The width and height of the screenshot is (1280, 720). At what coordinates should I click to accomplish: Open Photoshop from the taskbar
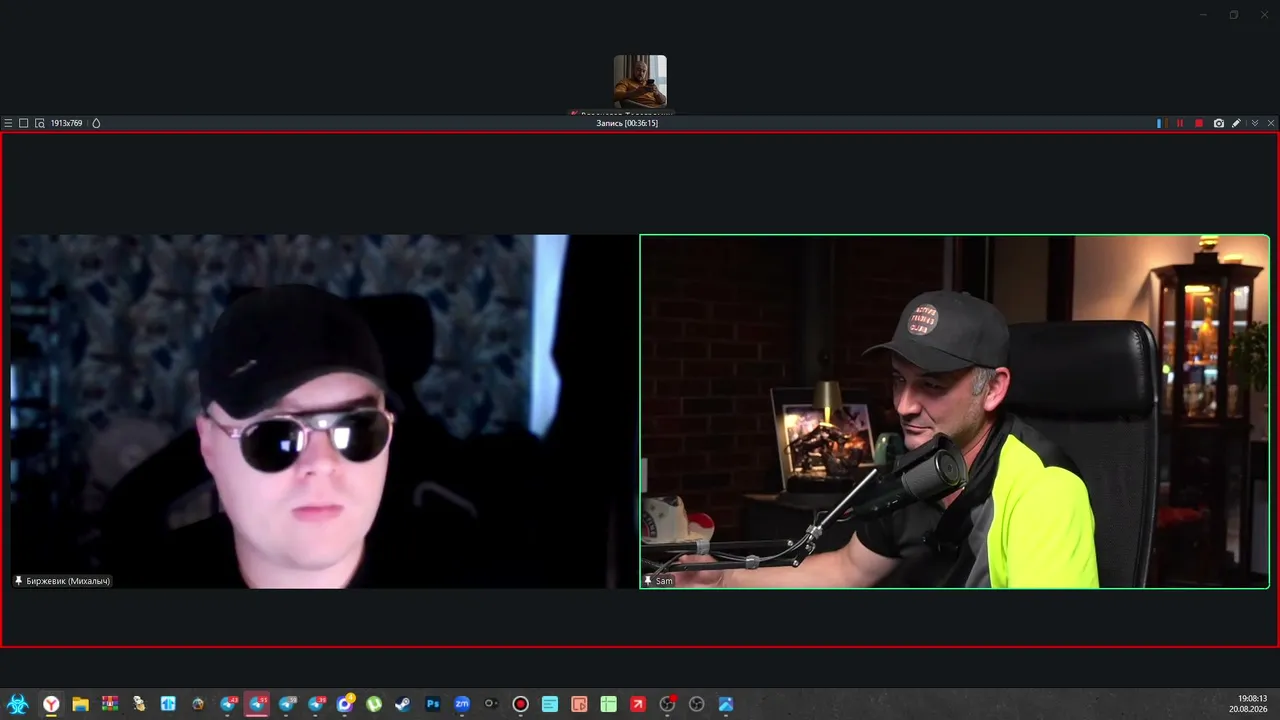click(433, 704)
